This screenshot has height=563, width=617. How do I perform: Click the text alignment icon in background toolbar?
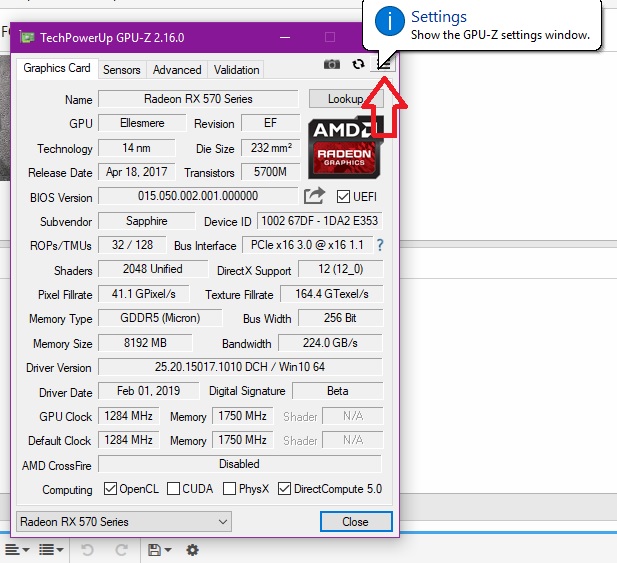12,550
